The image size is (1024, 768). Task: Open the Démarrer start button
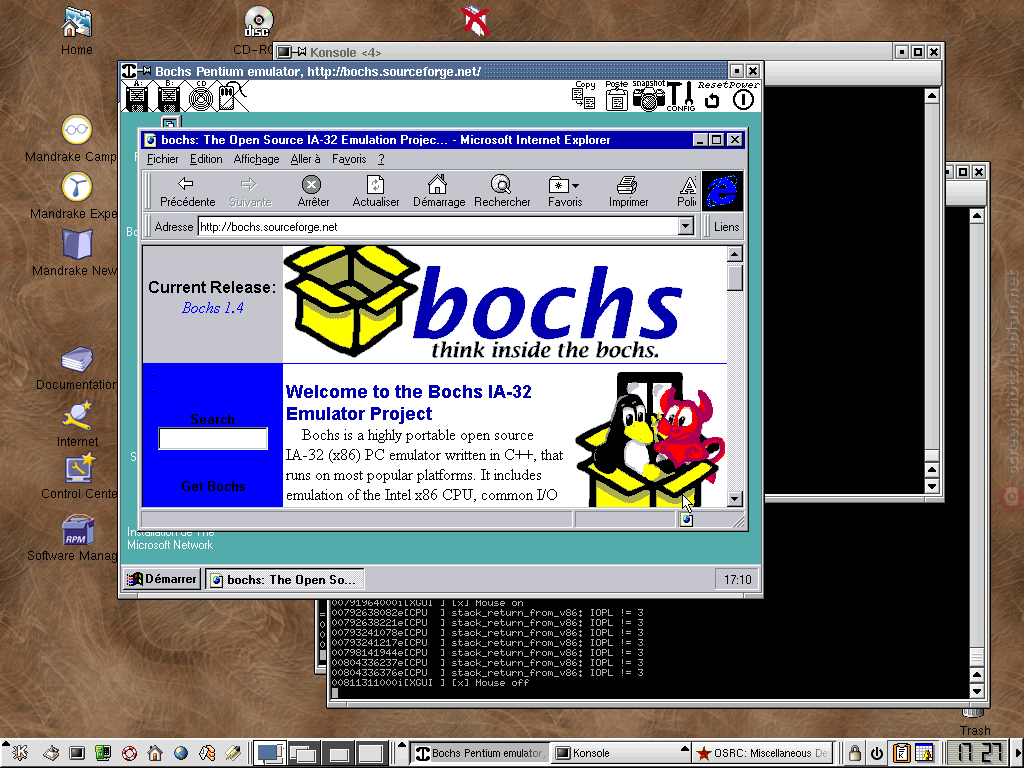[161, 579]
